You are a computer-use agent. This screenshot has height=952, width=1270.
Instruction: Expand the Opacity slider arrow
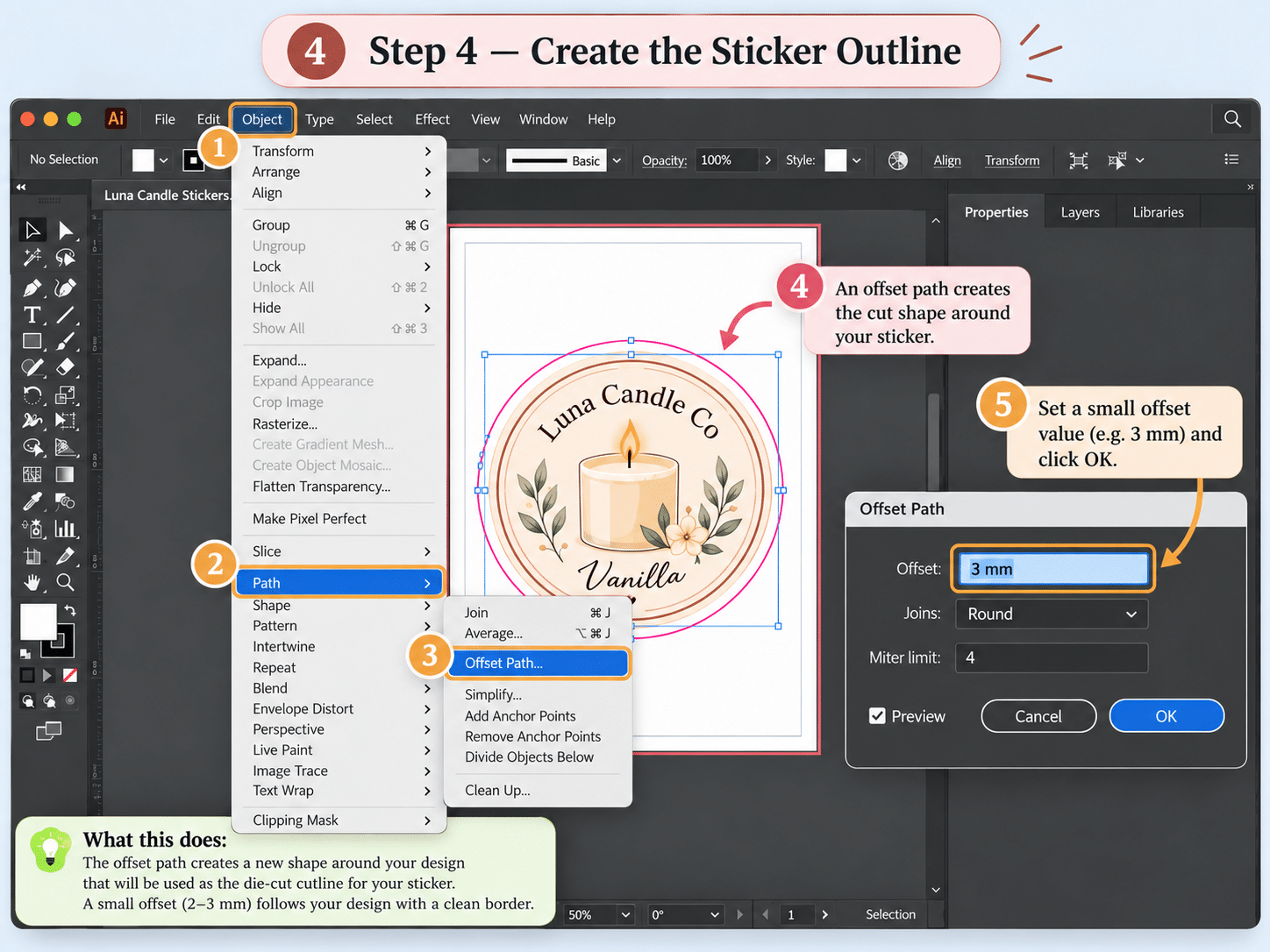768,160
